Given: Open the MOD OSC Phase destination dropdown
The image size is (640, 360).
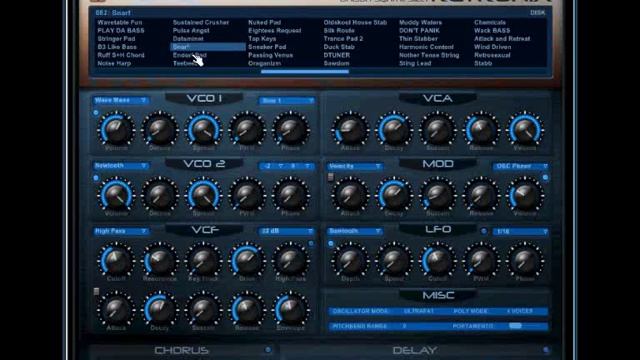Looking at the screenshot, I should (x=520, y=166).
